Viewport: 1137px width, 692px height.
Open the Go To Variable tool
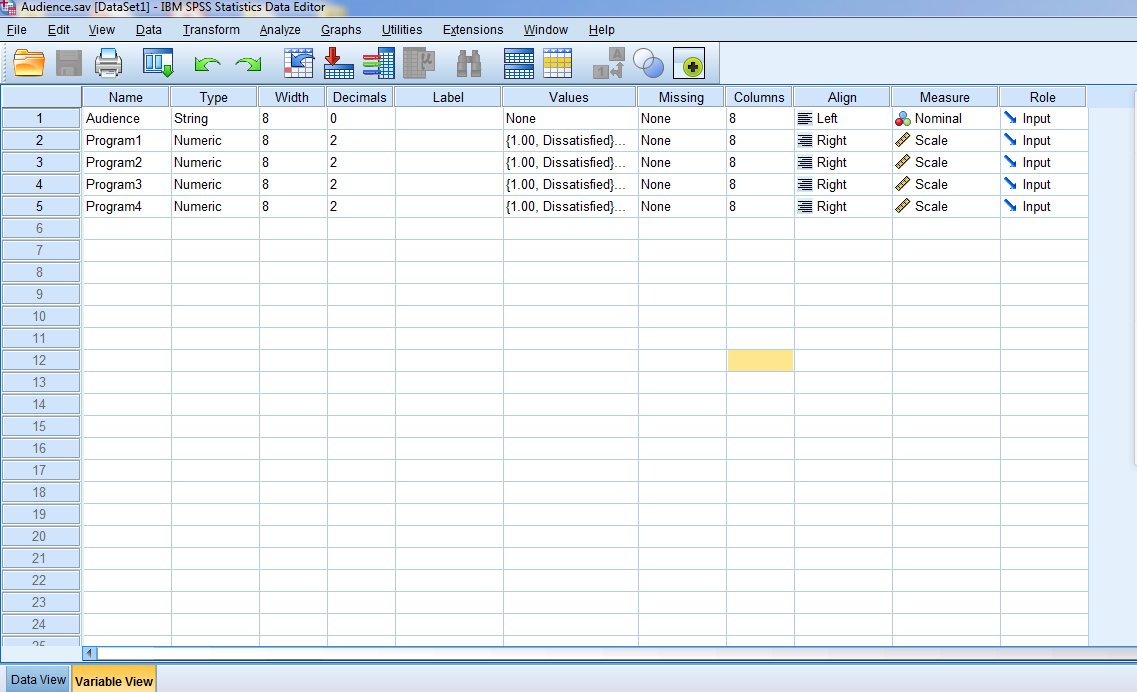click(x=338, y=63)
